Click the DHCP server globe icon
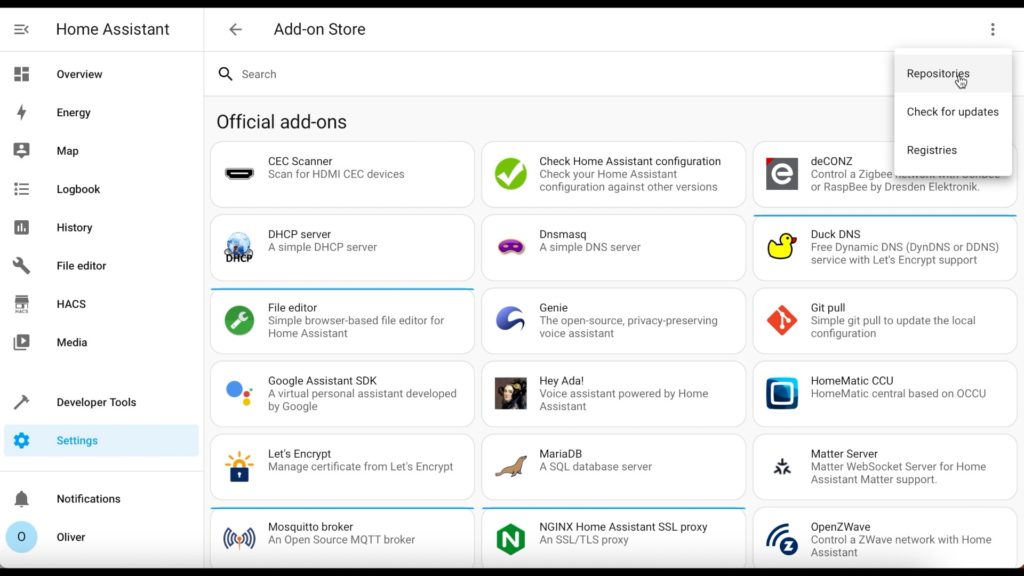1024x576 pixels. point(239,247)
